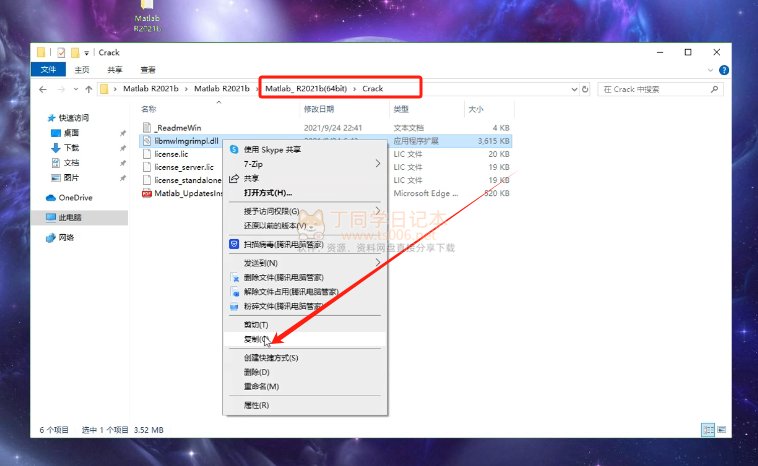
Task: Switch to the 查看 ribbon tab
Action: point(148,70)
